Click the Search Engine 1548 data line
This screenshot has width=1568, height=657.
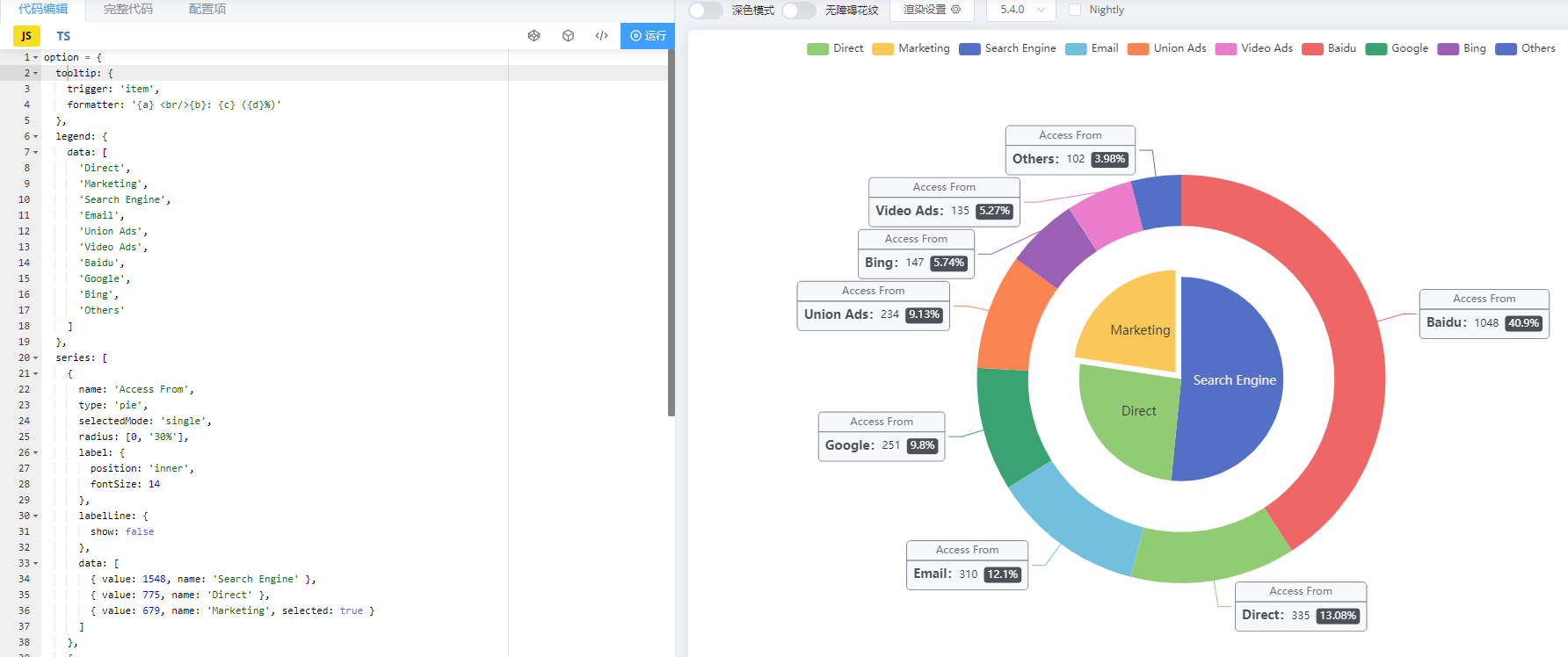203,579
